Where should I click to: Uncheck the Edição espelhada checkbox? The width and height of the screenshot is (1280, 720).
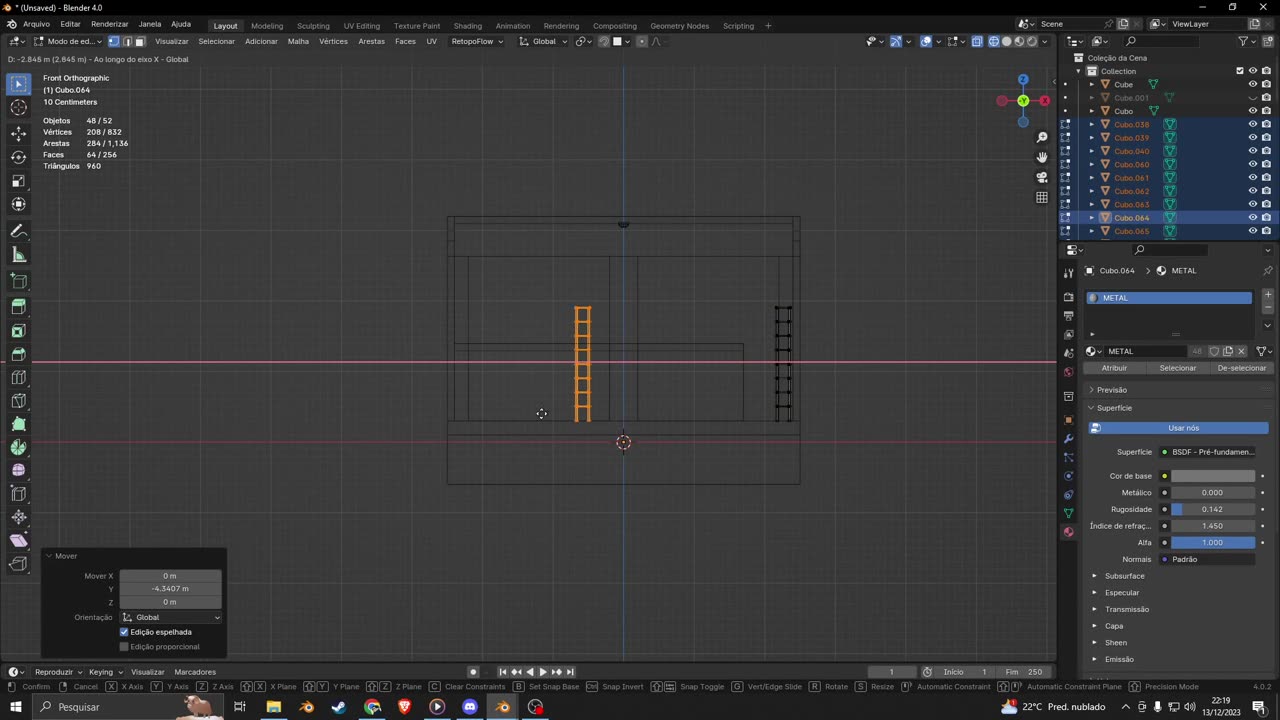pos(124,632)
